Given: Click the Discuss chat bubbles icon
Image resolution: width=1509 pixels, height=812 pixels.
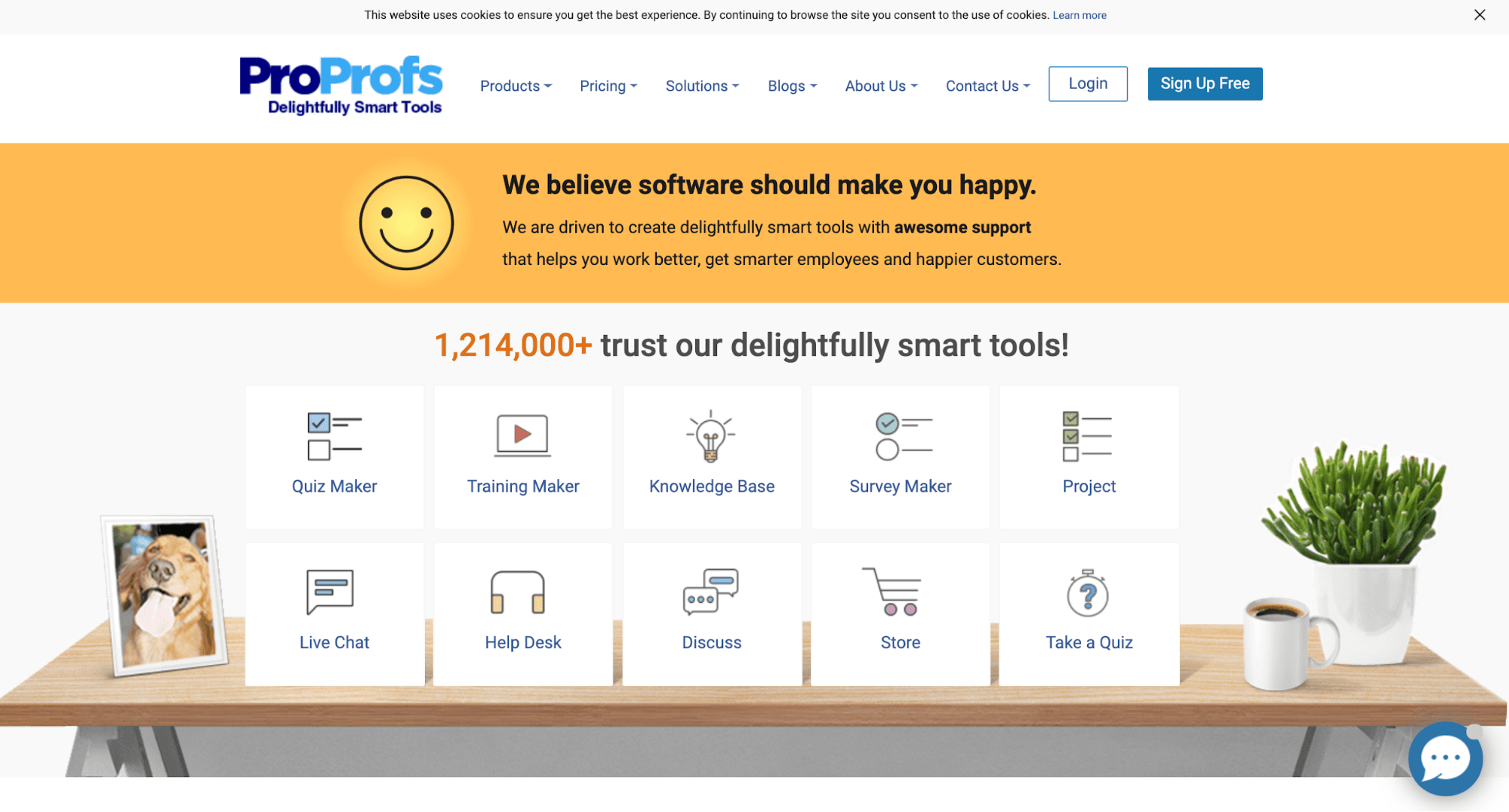Looking at the screenshot, I should point(710,592).
